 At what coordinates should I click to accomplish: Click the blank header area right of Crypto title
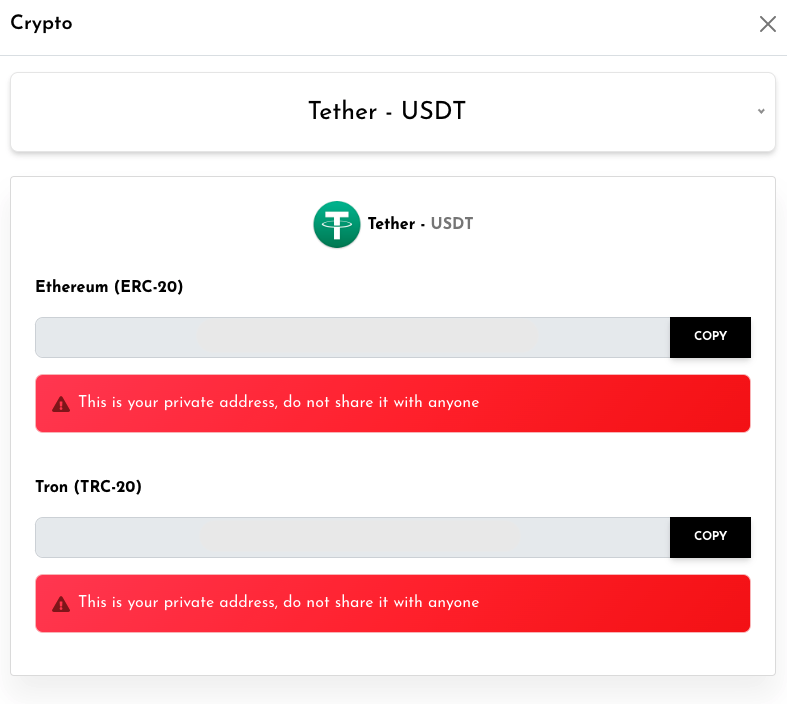(x=400, y=24)
